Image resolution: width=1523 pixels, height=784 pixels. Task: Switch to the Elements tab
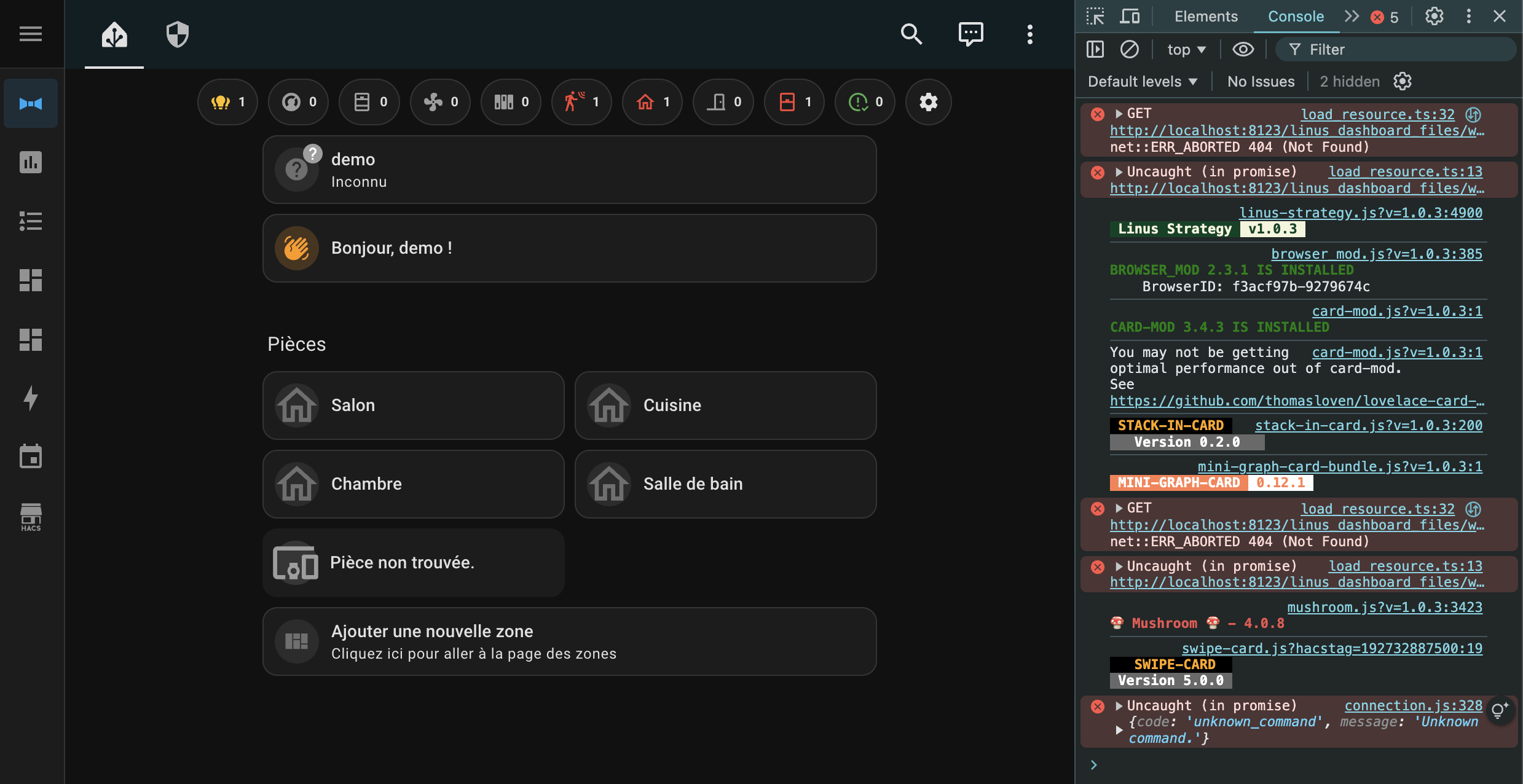tap(1205, 17)
